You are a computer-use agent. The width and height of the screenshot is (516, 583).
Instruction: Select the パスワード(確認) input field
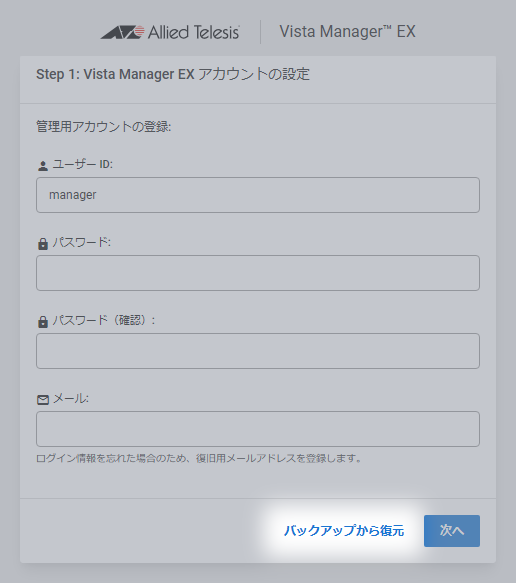[258, 351]
